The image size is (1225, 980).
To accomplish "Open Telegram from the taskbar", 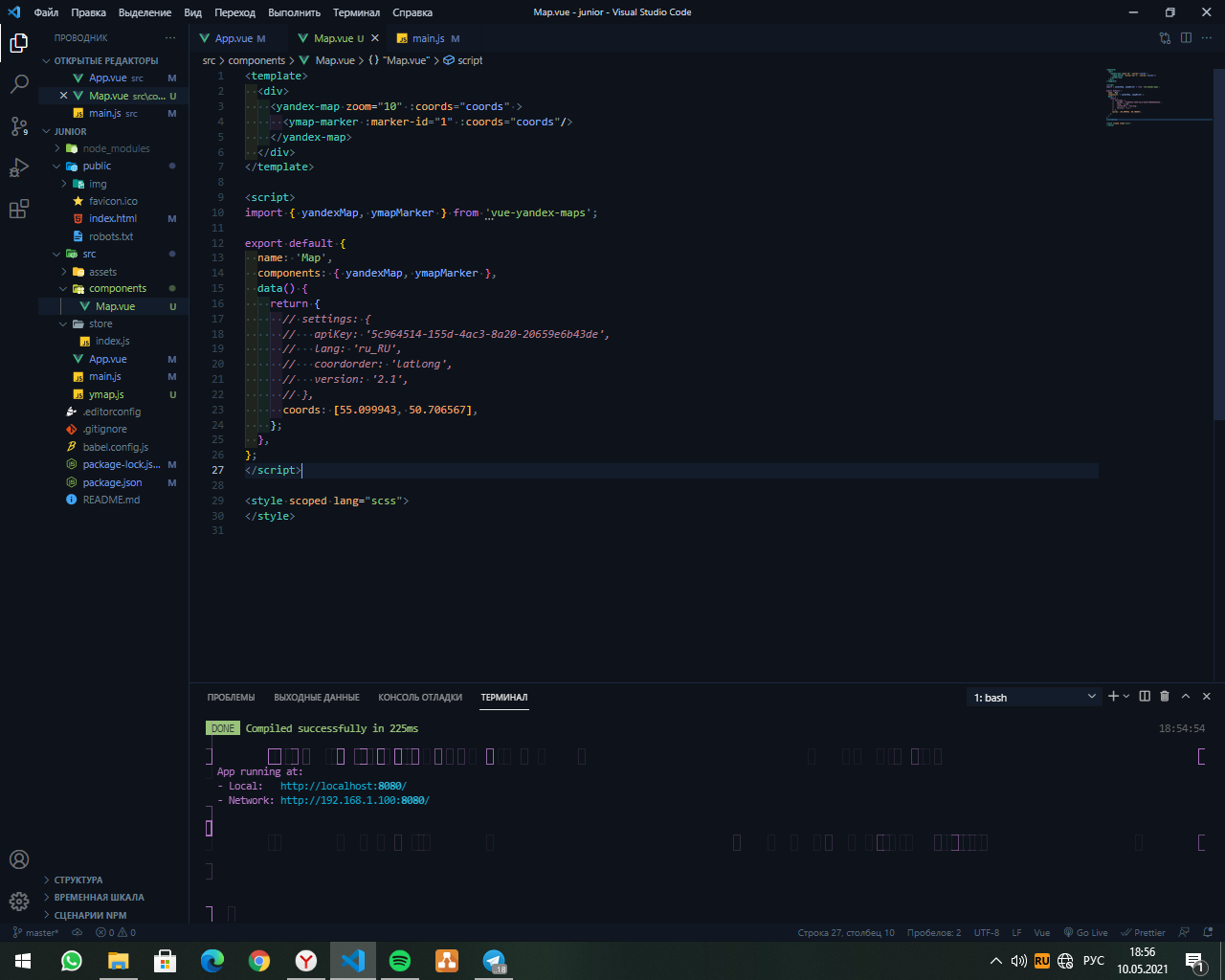I will pyautogui.click(x=494, y=961).
